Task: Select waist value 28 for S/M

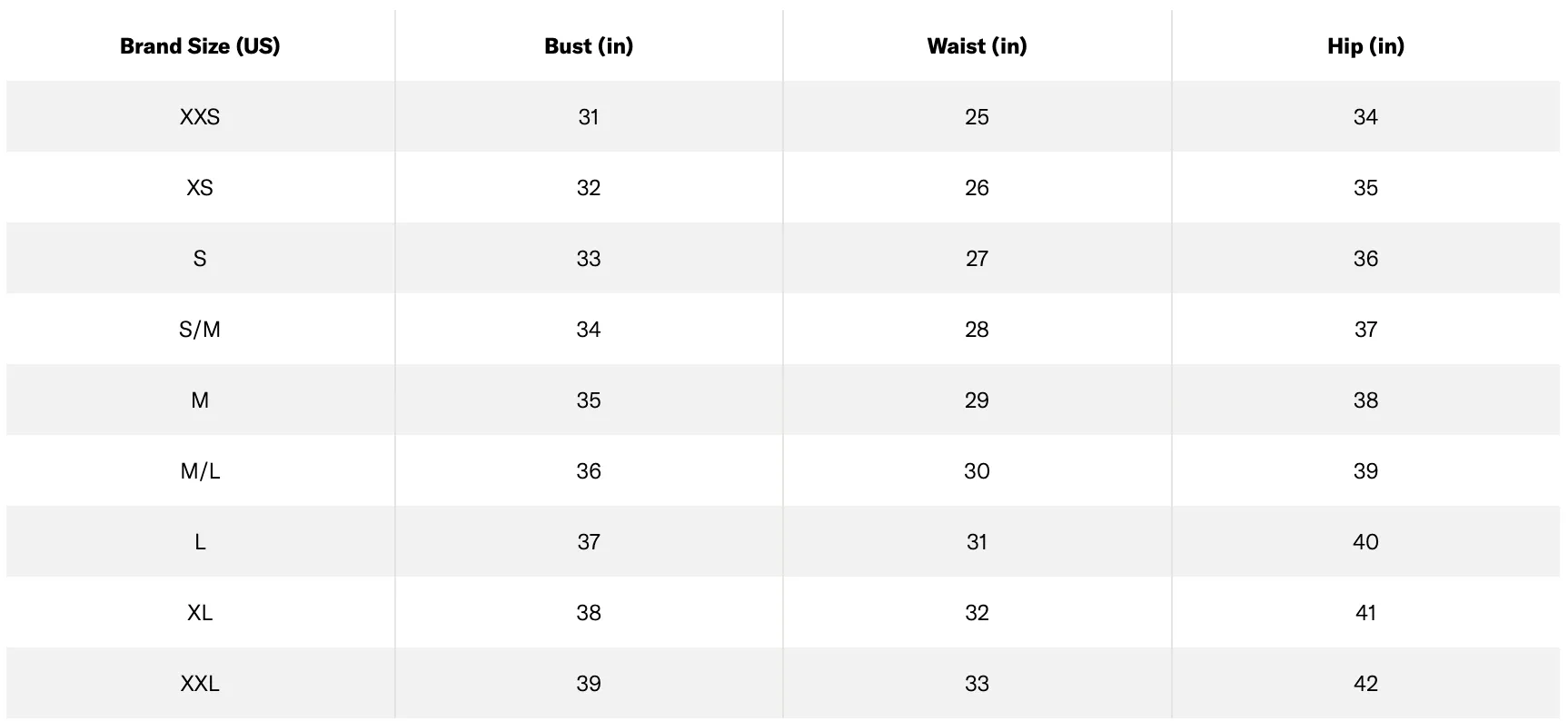Action: [x=977, y=330]
